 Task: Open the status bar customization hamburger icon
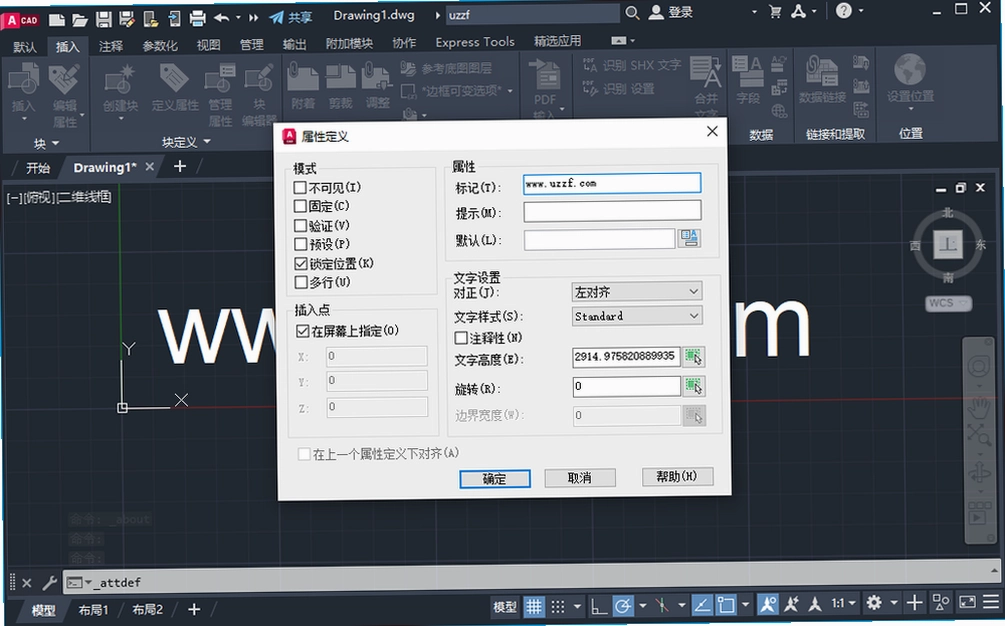tap(991, 602)
